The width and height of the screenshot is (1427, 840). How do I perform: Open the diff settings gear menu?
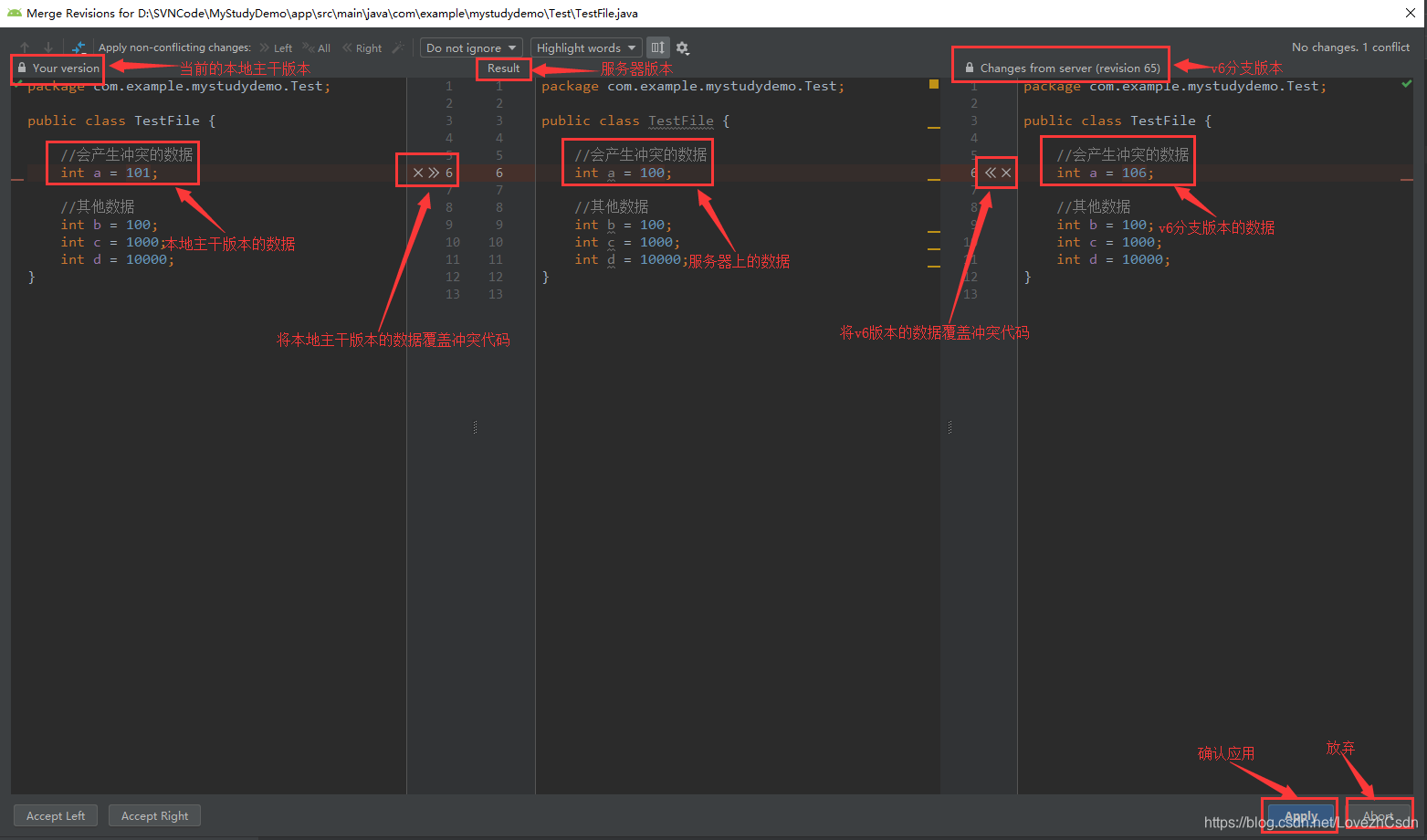(683, 48)
